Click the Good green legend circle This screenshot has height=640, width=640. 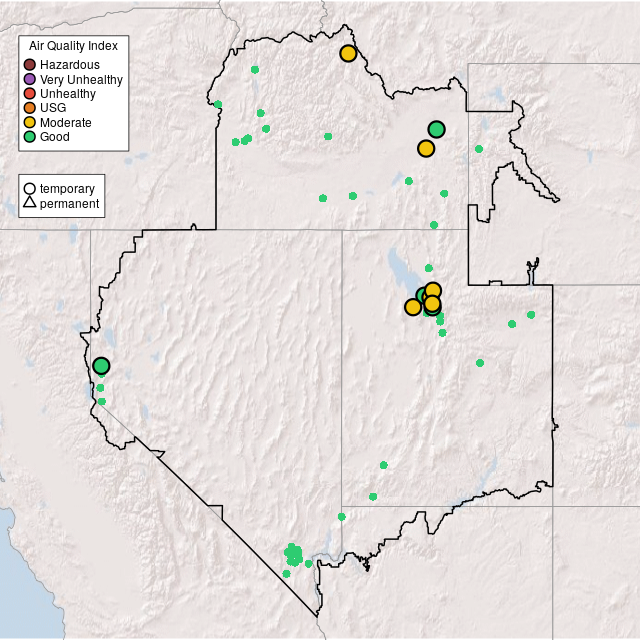tap(30, 137)
